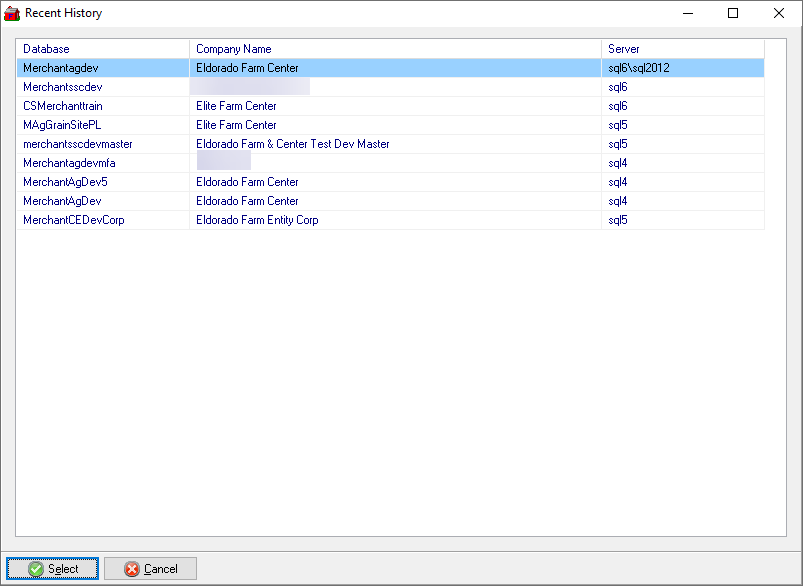The height and width of the screenshot is (586, 803).
Task: Select the merchantsscdevmaster database entry
Action: coord(78,144)
